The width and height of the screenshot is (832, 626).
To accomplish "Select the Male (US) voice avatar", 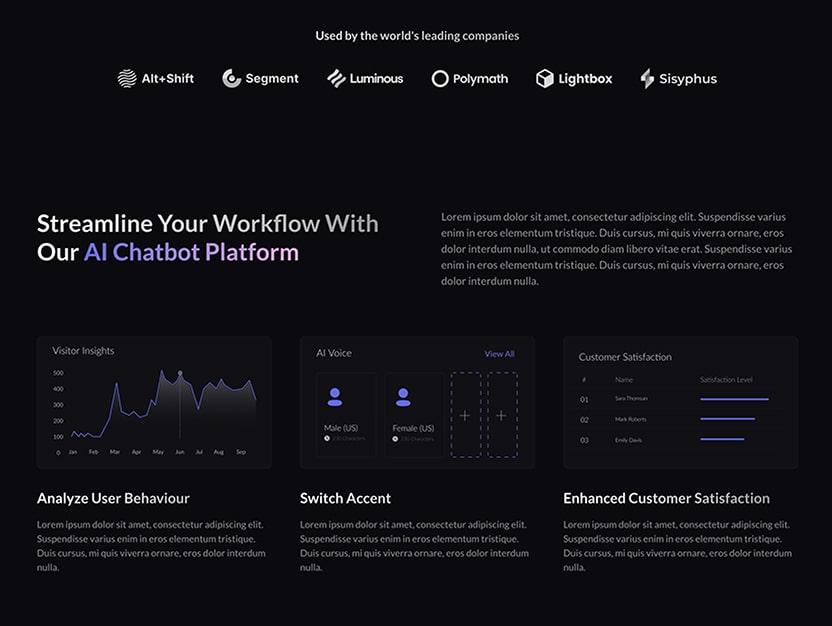I will 335,397.
